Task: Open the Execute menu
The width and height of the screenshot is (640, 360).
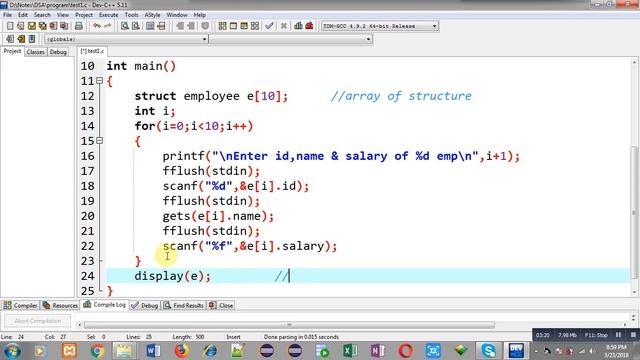Action: (109, 15)
